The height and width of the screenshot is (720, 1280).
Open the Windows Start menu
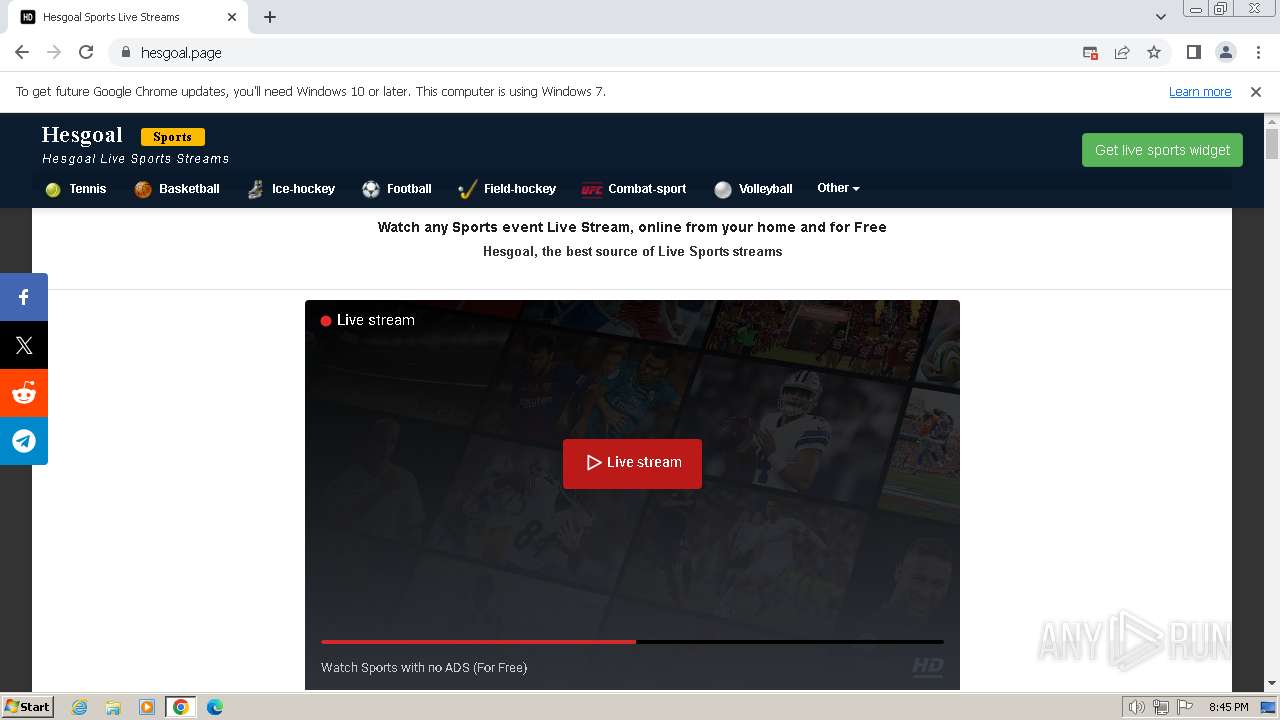[27, 706]
